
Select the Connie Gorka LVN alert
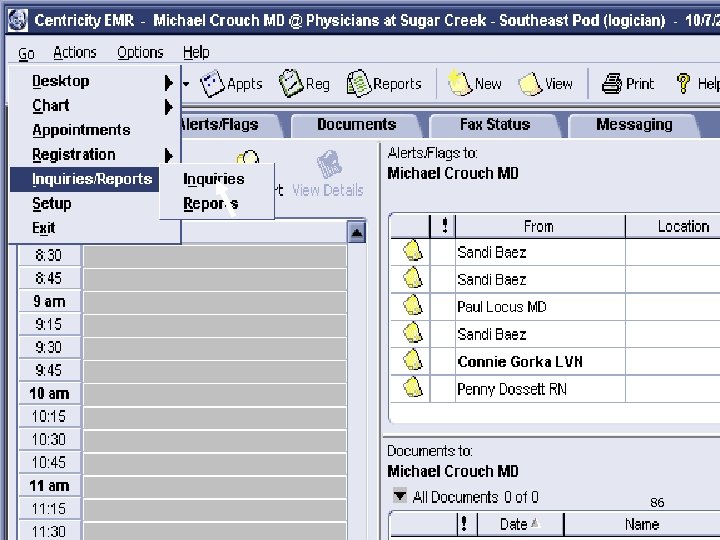tap(555, 361)
